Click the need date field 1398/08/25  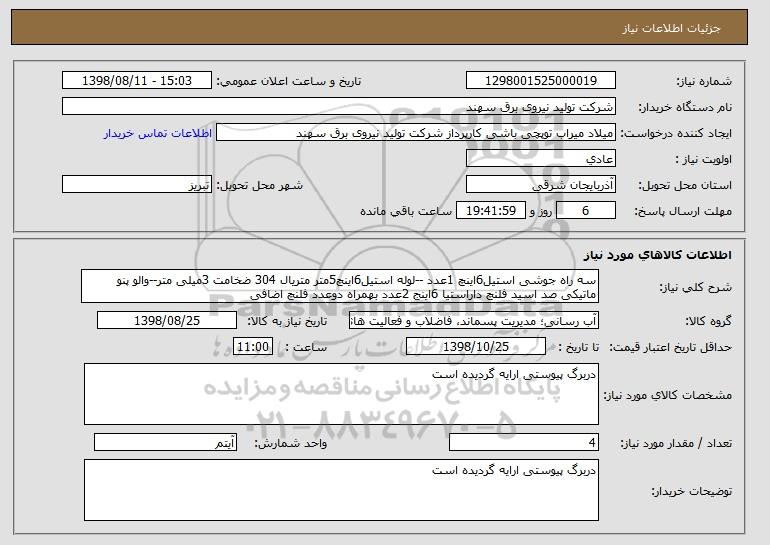(167, 321)
